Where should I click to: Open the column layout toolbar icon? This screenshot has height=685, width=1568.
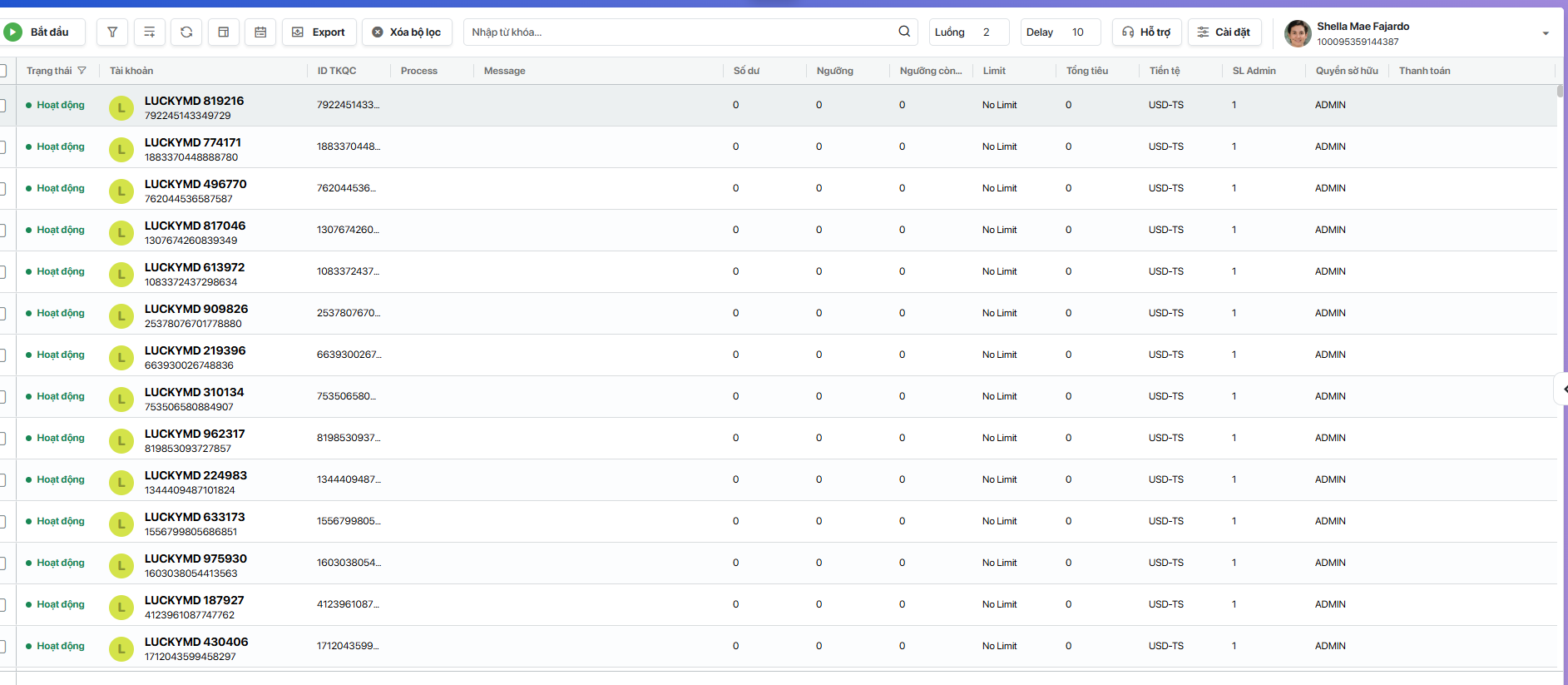click(224, 32)
